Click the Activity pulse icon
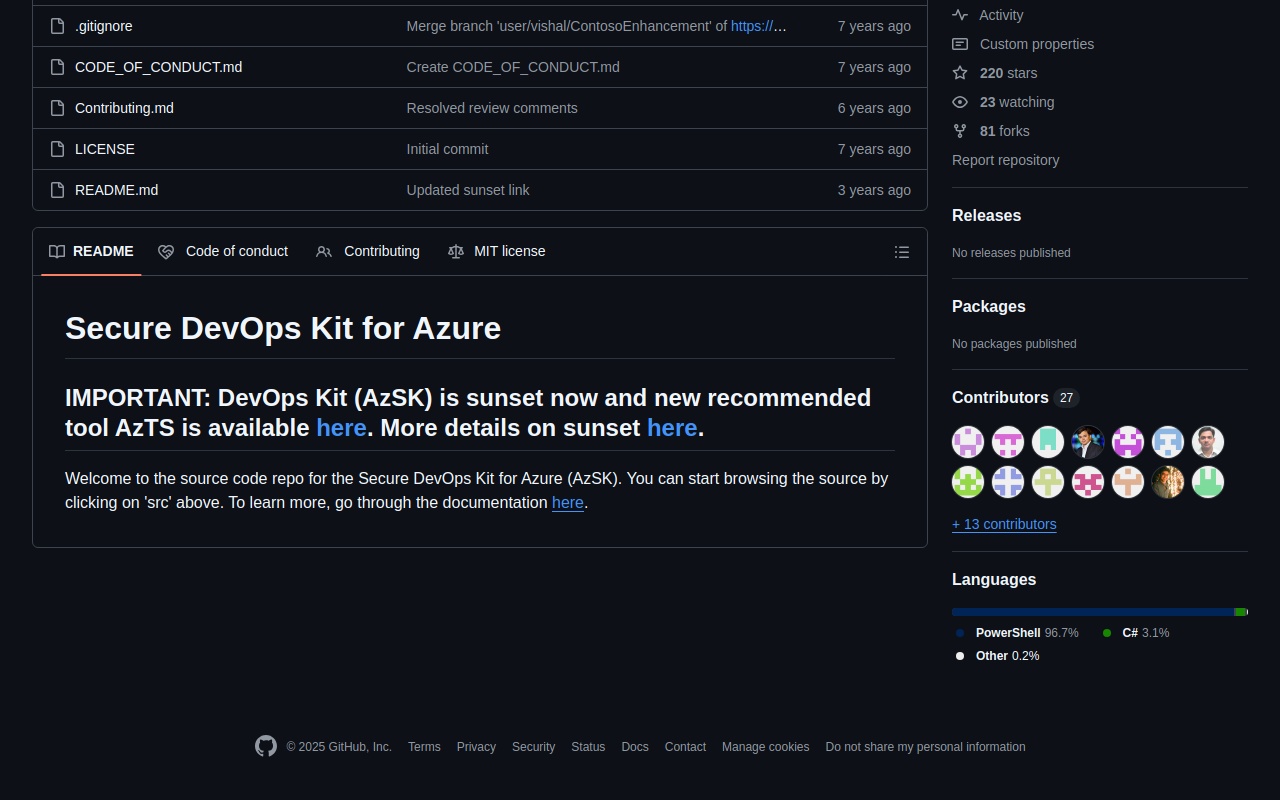Image resolution: width=1280 pixels, height=800 pixels. point(960,15)
